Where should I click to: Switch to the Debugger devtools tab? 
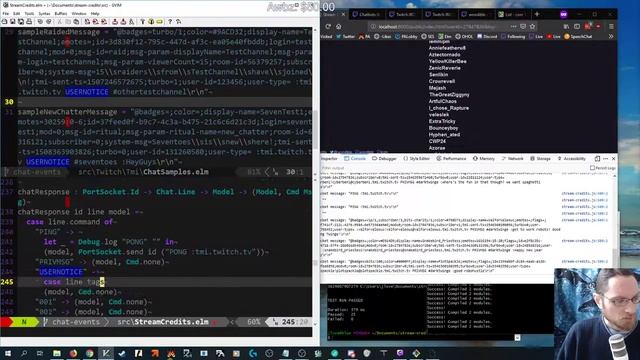384,158
